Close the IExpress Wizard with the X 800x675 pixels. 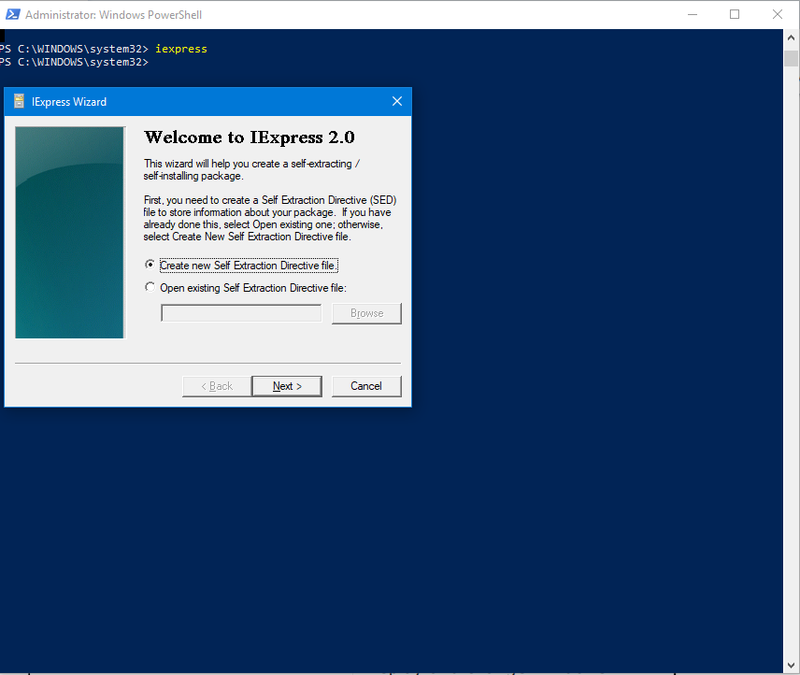pos(397,101)
